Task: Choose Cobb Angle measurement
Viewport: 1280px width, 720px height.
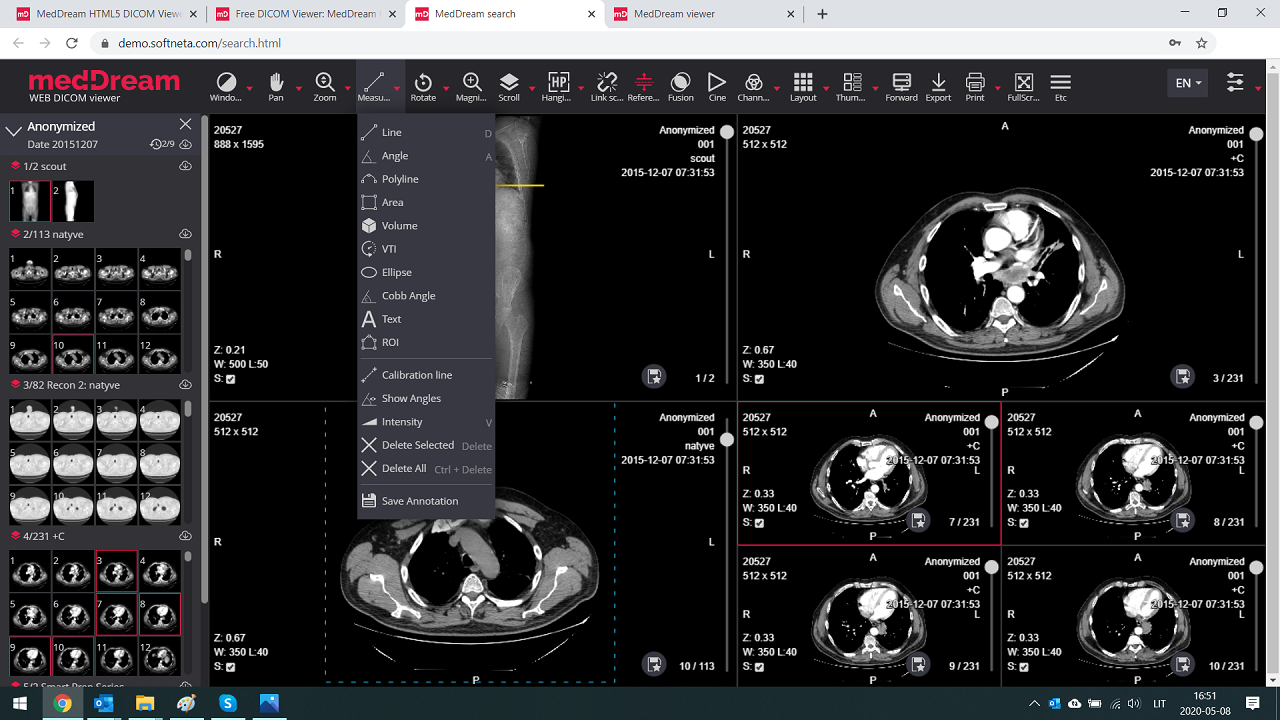Action: point(426,296)
